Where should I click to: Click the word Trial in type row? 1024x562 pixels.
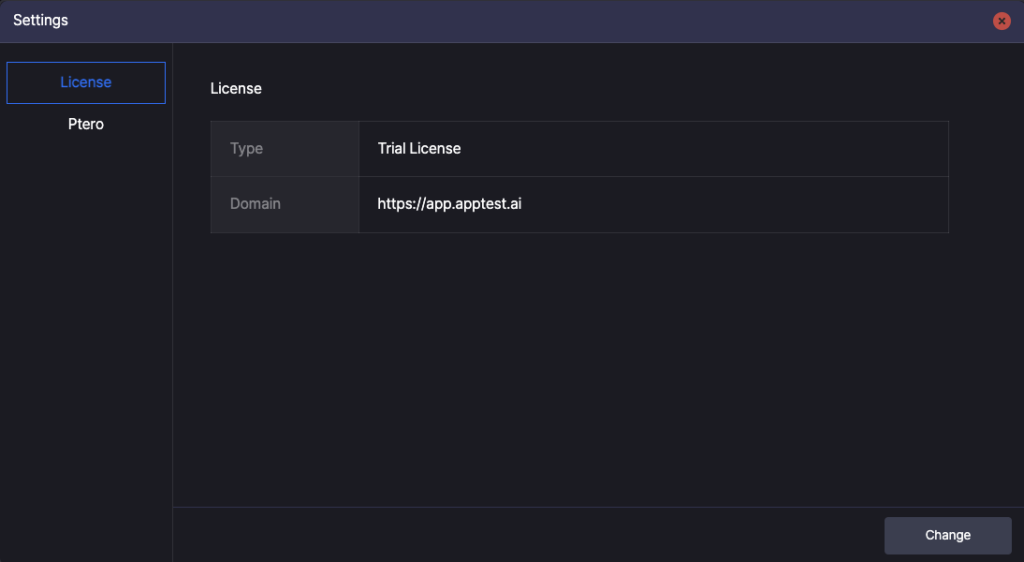391,148
